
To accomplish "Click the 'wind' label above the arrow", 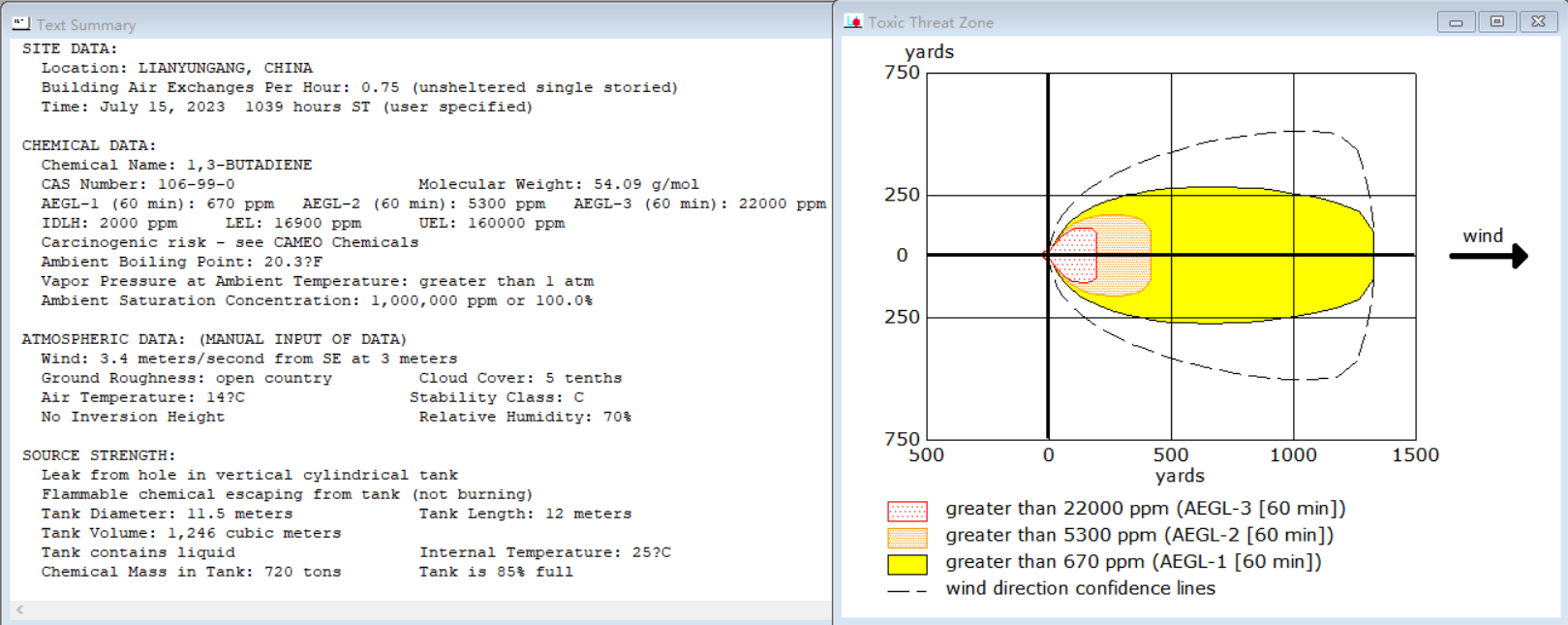I will pos(1483,235).
